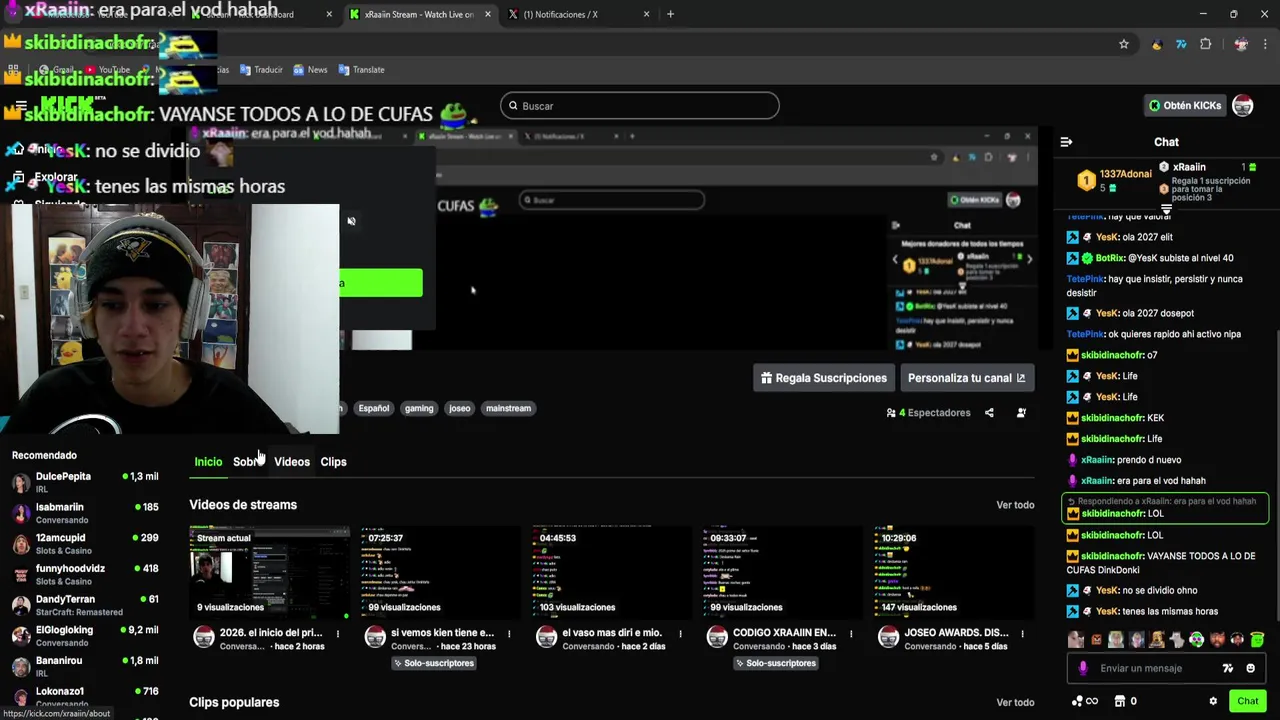Open the shop icon showing 0
The width and height of the screenshot is (1280, 720).
point(1125,701)
